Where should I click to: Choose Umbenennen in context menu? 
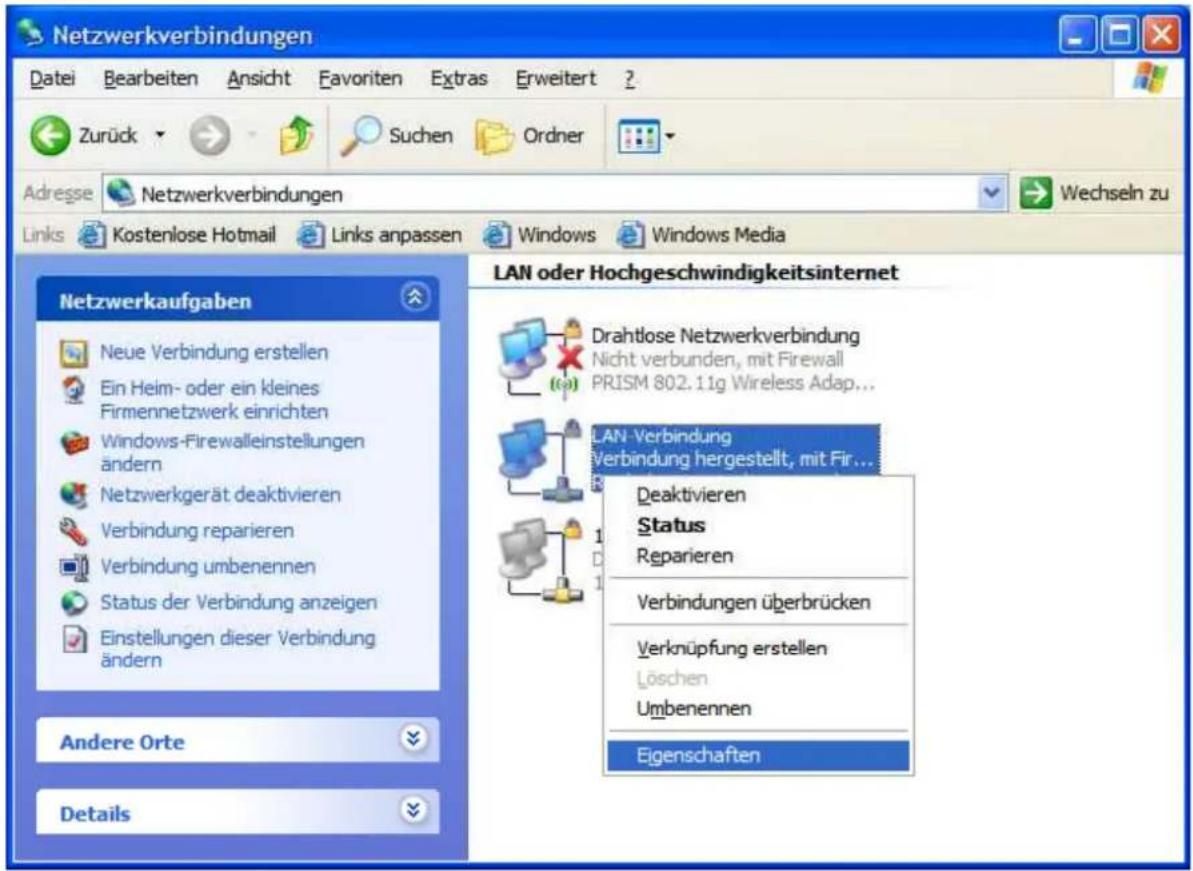coord(759,708)
